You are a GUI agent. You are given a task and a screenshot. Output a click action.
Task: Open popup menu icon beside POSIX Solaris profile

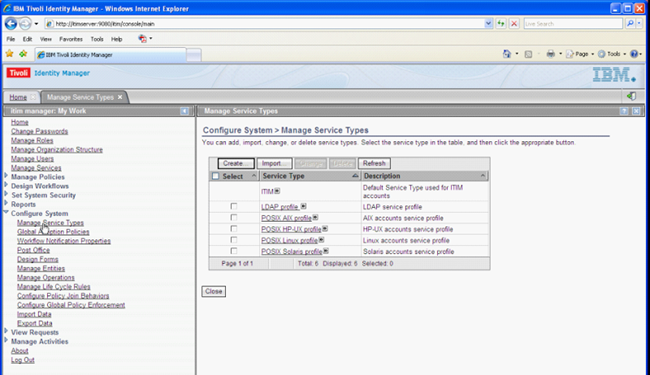[x=326, y=251]
